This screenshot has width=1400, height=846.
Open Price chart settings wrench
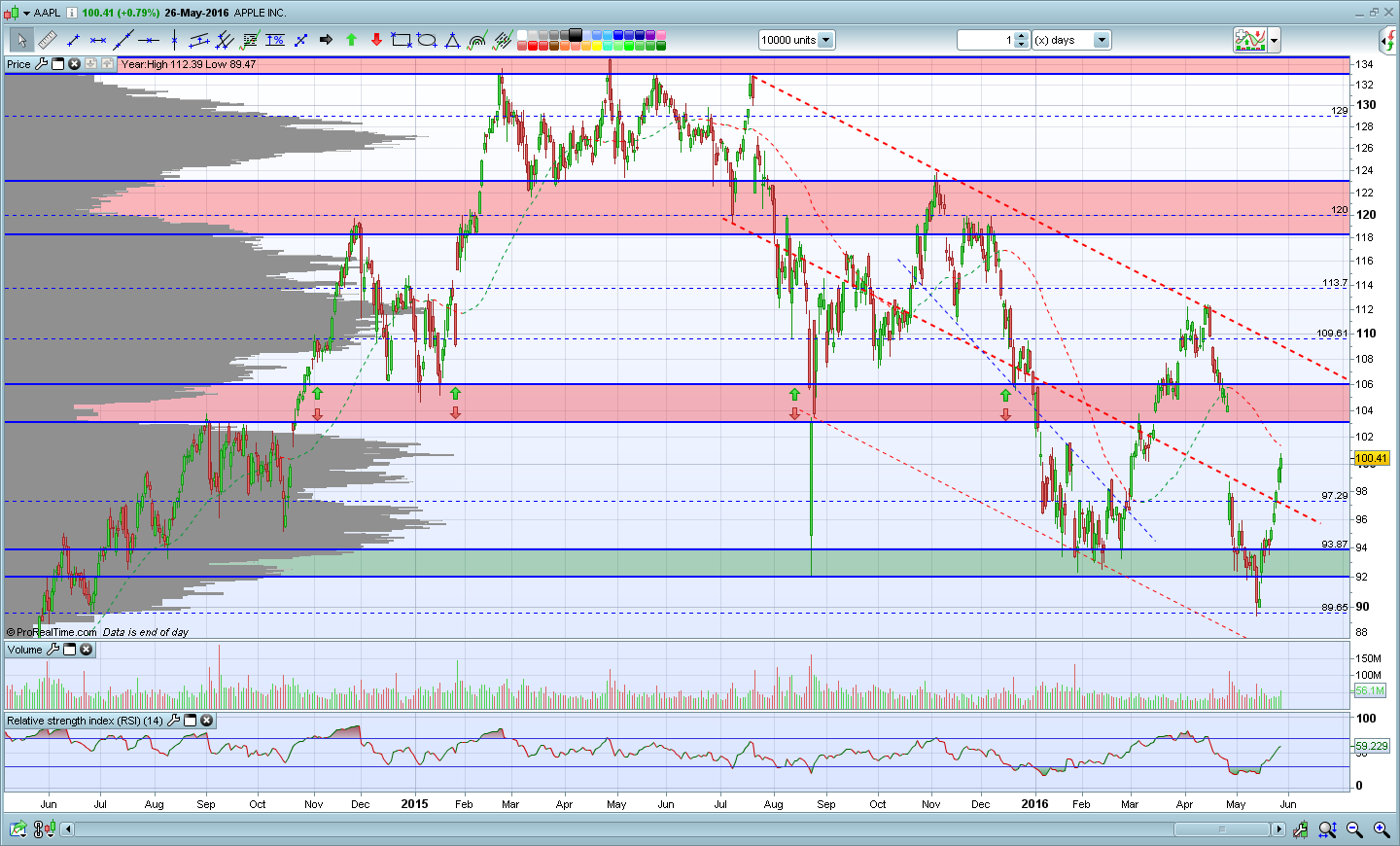[x=41, y=64]
